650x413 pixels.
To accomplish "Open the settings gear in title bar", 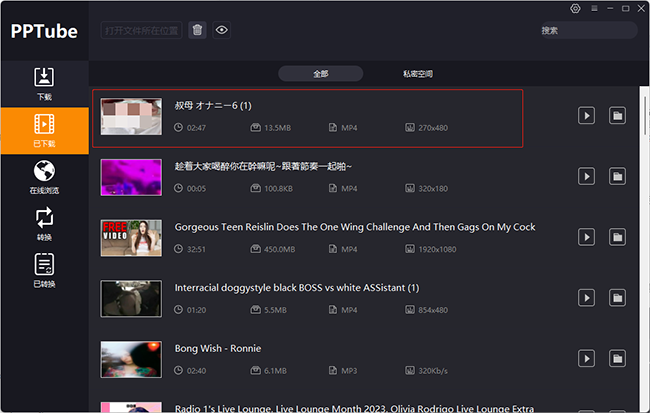I will [x=575, y=8].
